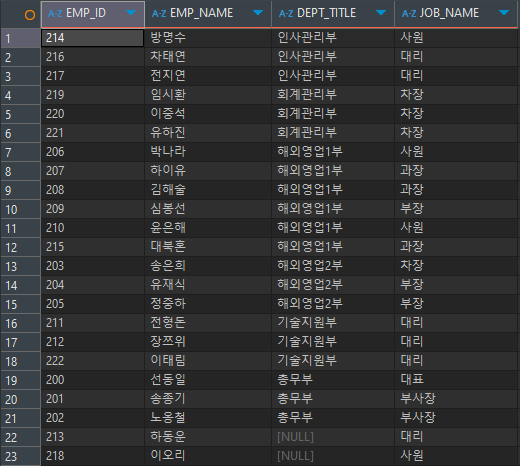This screenshot has width=520, height=466.
Task: Click the 기술지원부 cell for 장쯔위
Action: coord(333,342)
